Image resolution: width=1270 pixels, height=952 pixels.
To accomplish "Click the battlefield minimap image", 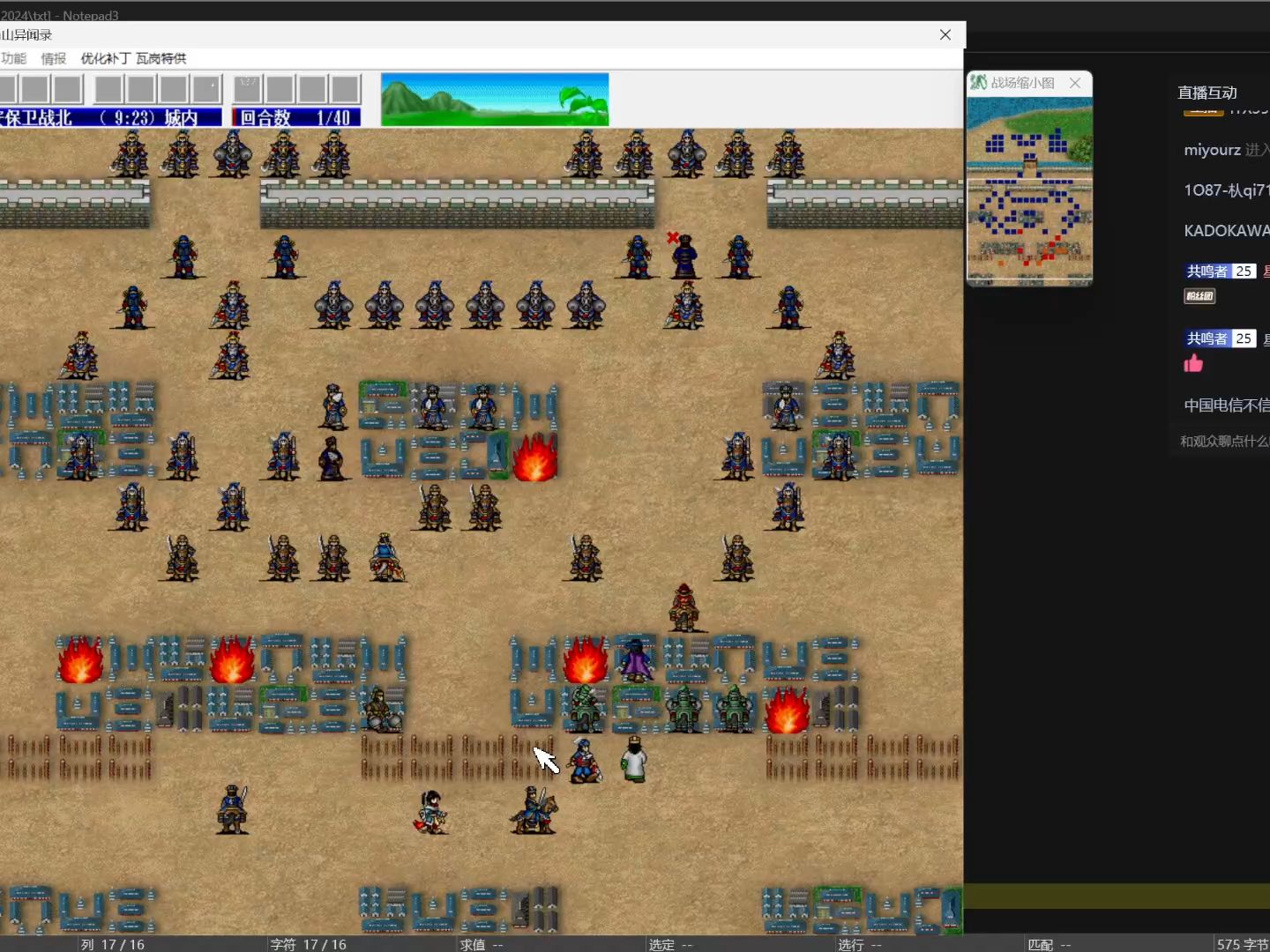I will [x=1030, y=190].
